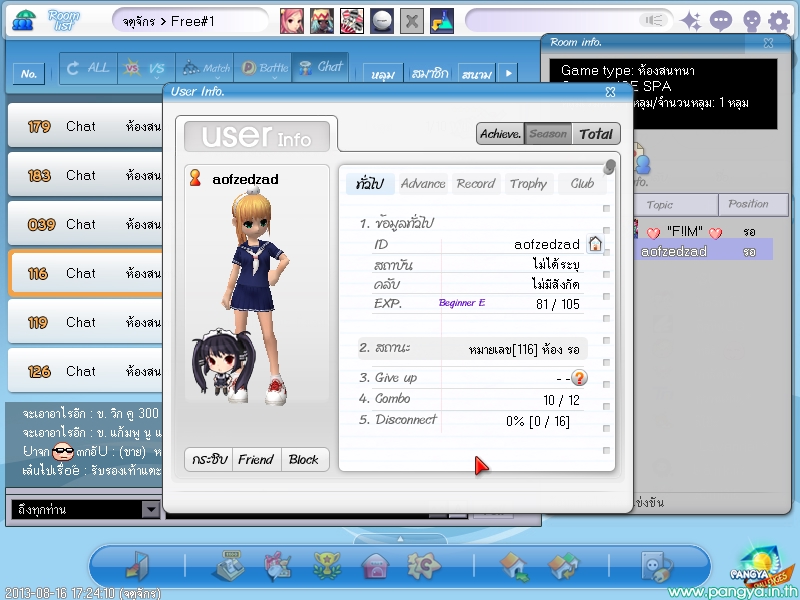Switch to Achieve. view
This screenshot has width=800, height=600.
500,134
